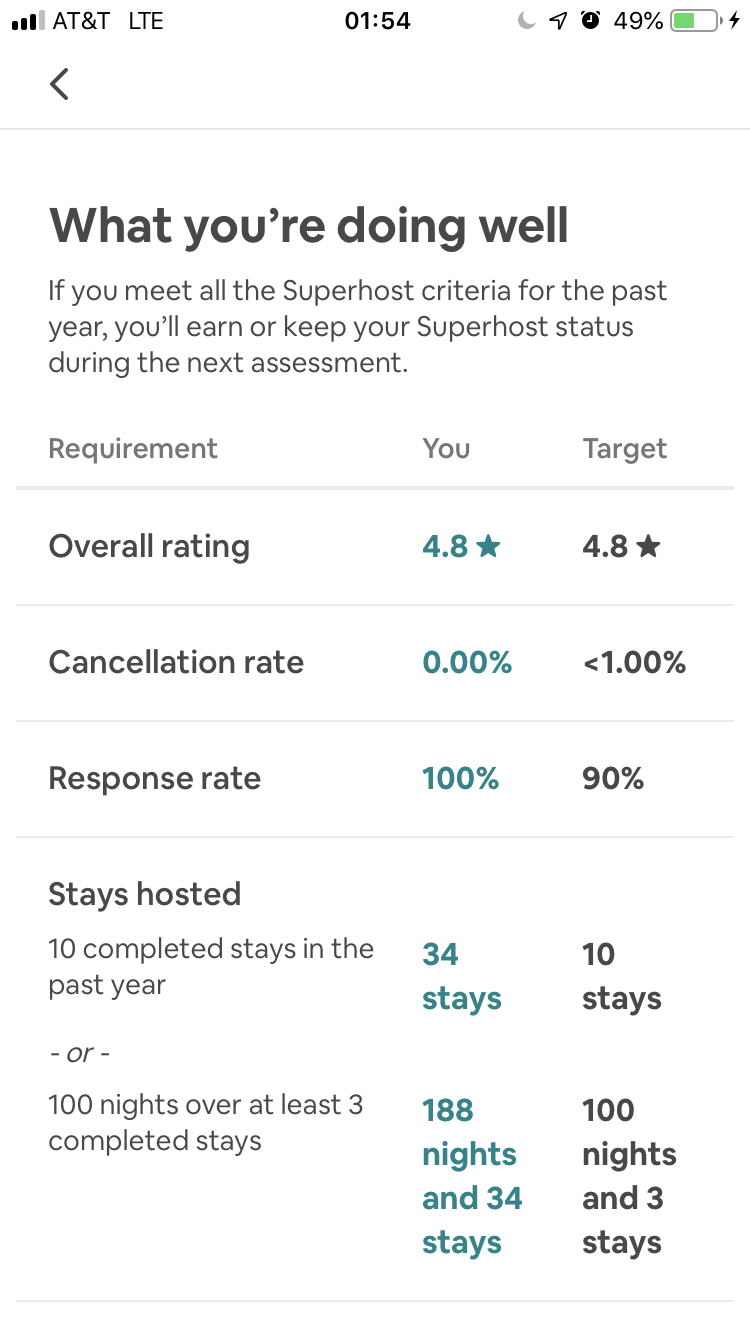Tap the dark star beside target rating
The image size is (750, 1334).
point(648,547)
